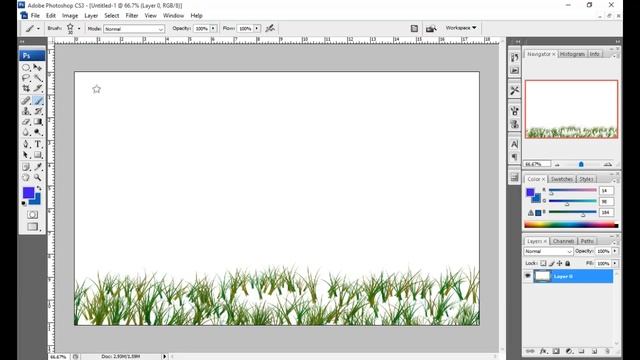640x360 pixels.
Task: Add layer style fx icon
Action: [x=543, y=351]
